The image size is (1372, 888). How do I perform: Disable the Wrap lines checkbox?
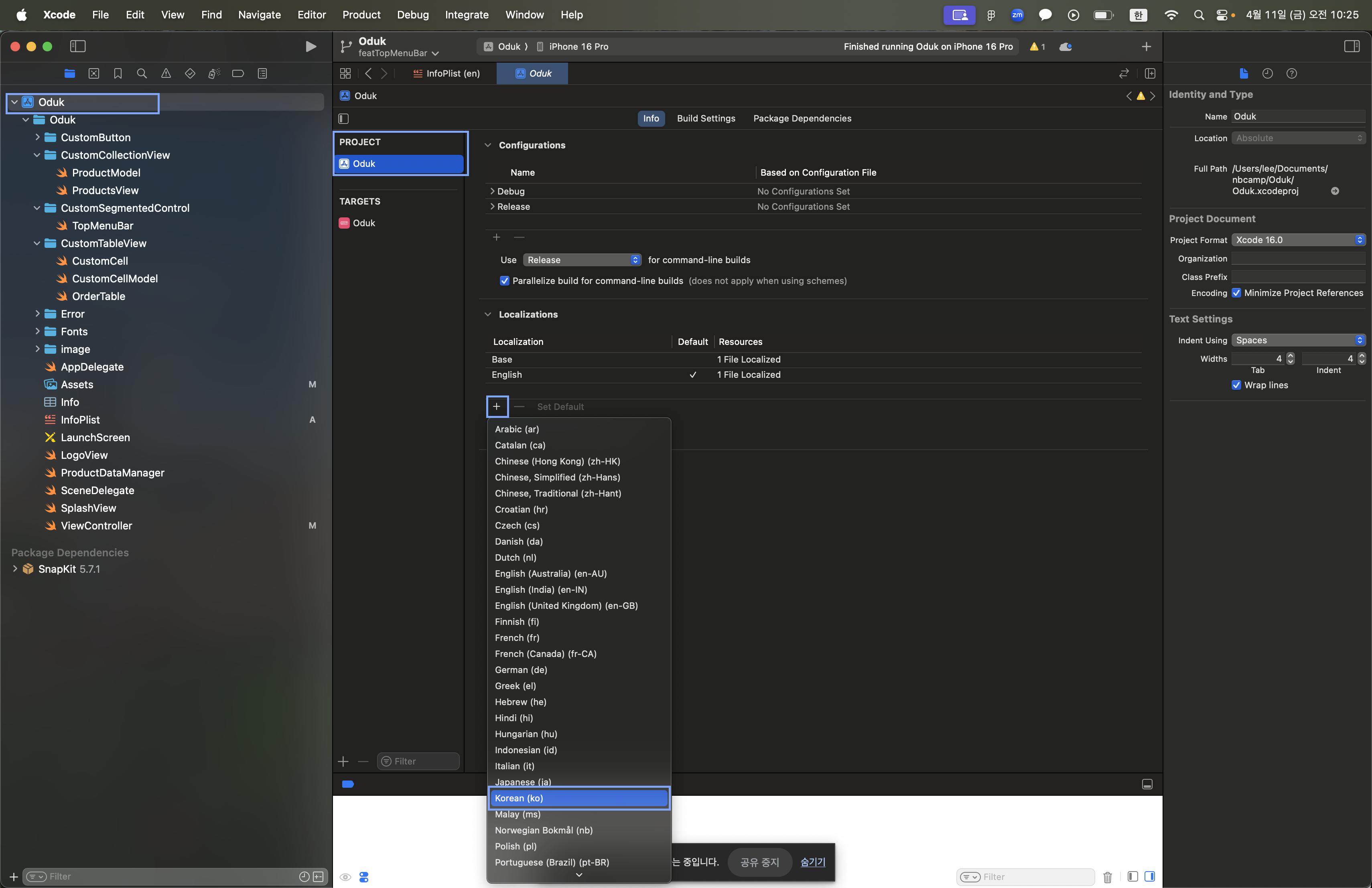click(1236, 385)
